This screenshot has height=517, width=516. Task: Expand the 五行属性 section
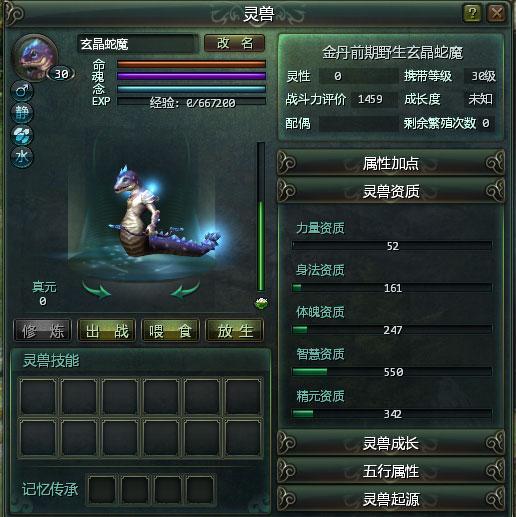(391, 471)
